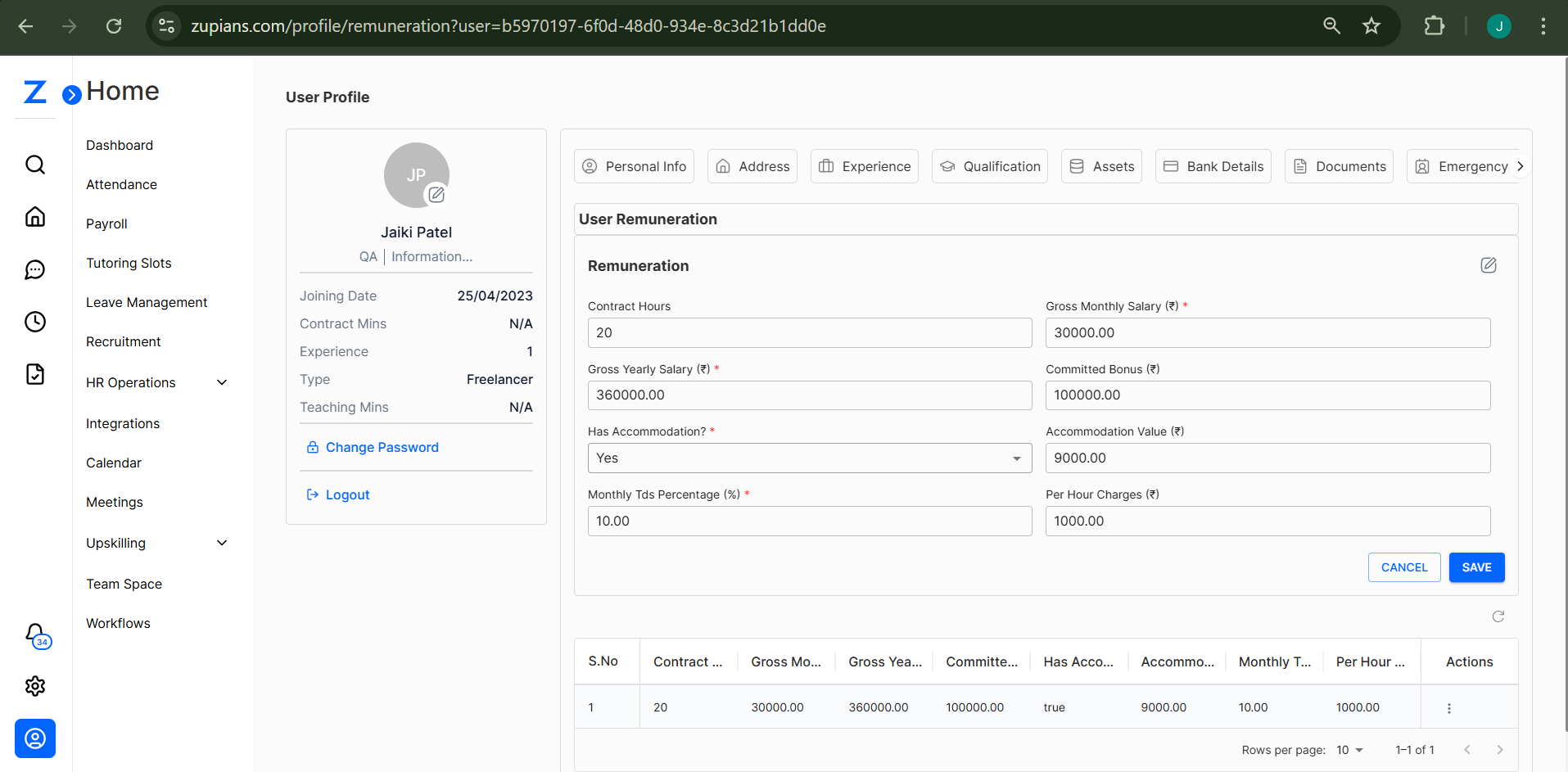This screenshot has height=772, width=1568.
Task: Open the Qualification tab
Action: point(989,166)
